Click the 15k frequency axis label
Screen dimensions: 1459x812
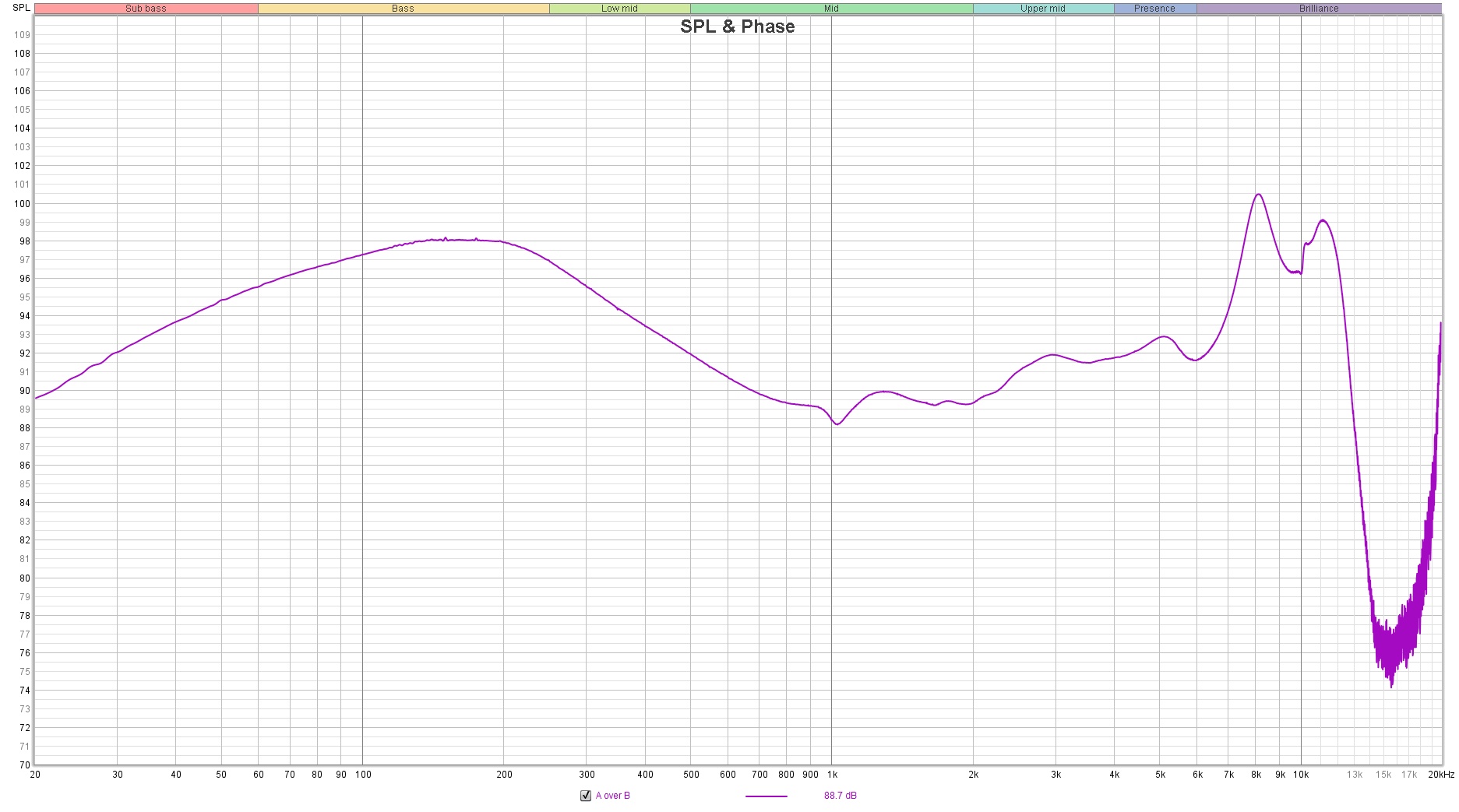coord(1383,775)
